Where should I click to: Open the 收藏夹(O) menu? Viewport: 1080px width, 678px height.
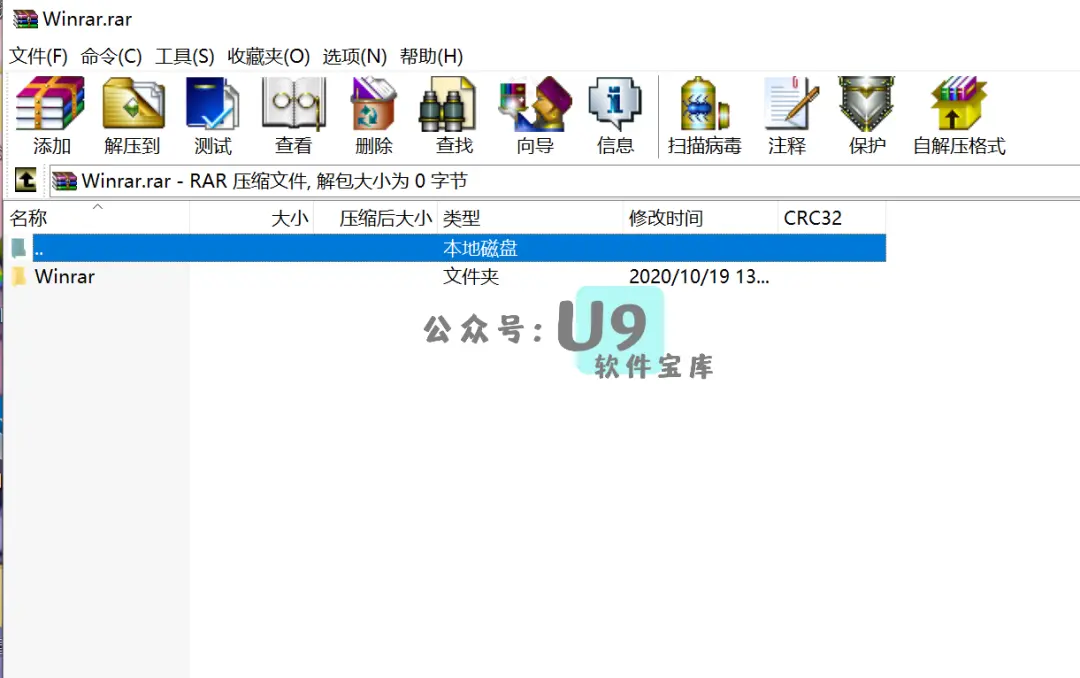click(269, 56)
